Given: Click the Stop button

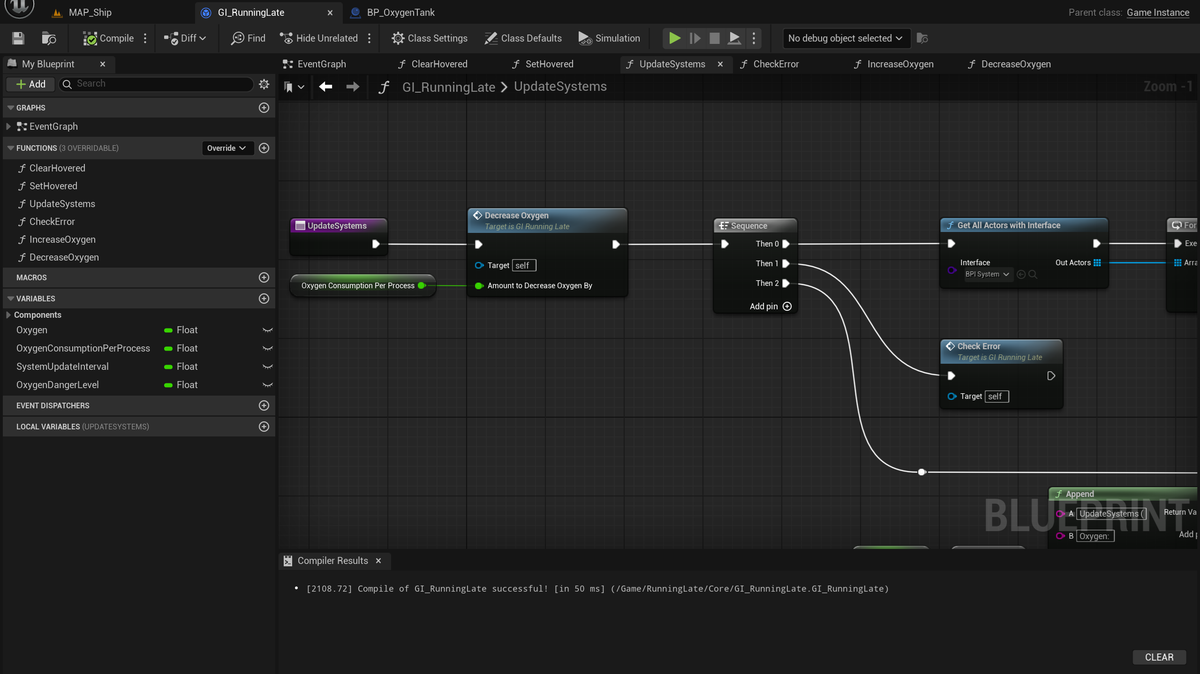Looking at the screenshot, I should (714, 38).
